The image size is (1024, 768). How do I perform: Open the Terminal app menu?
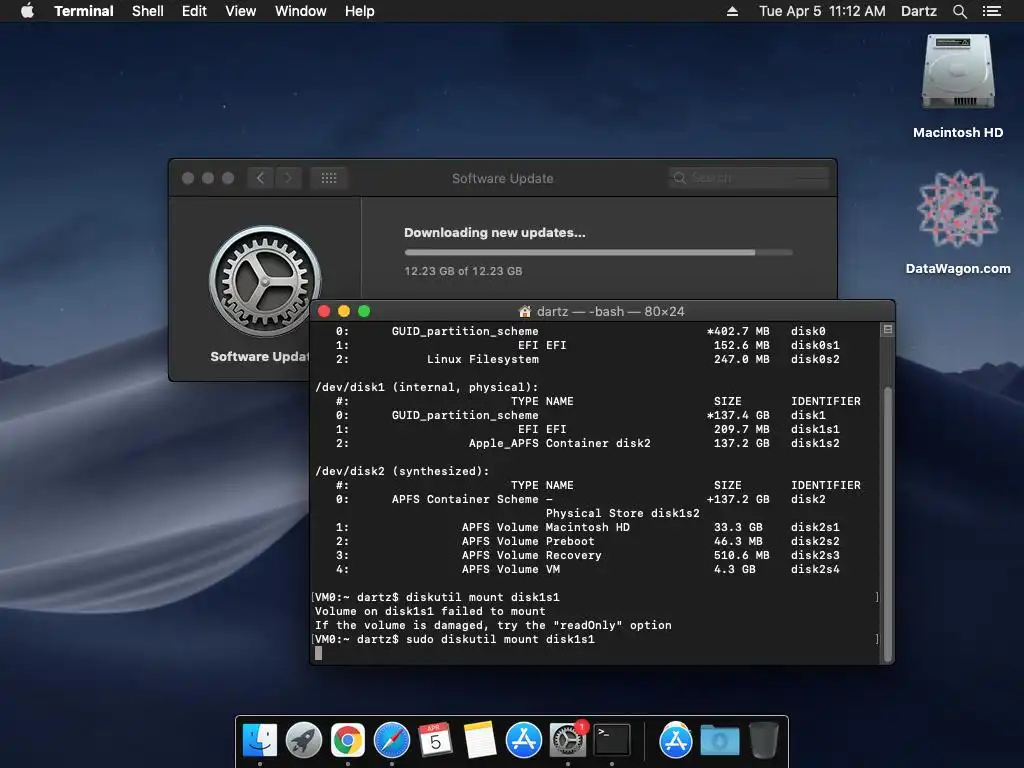click(84, 11)
